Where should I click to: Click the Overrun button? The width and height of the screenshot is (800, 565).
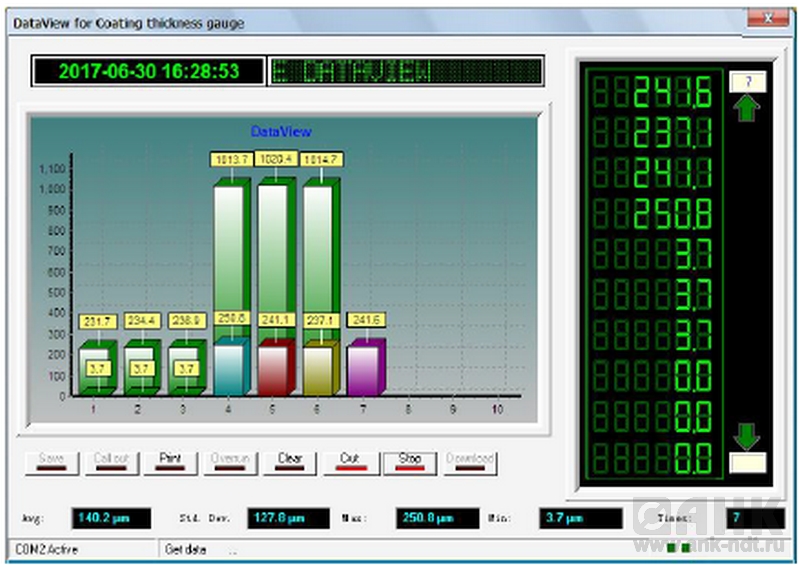point(231,461)
